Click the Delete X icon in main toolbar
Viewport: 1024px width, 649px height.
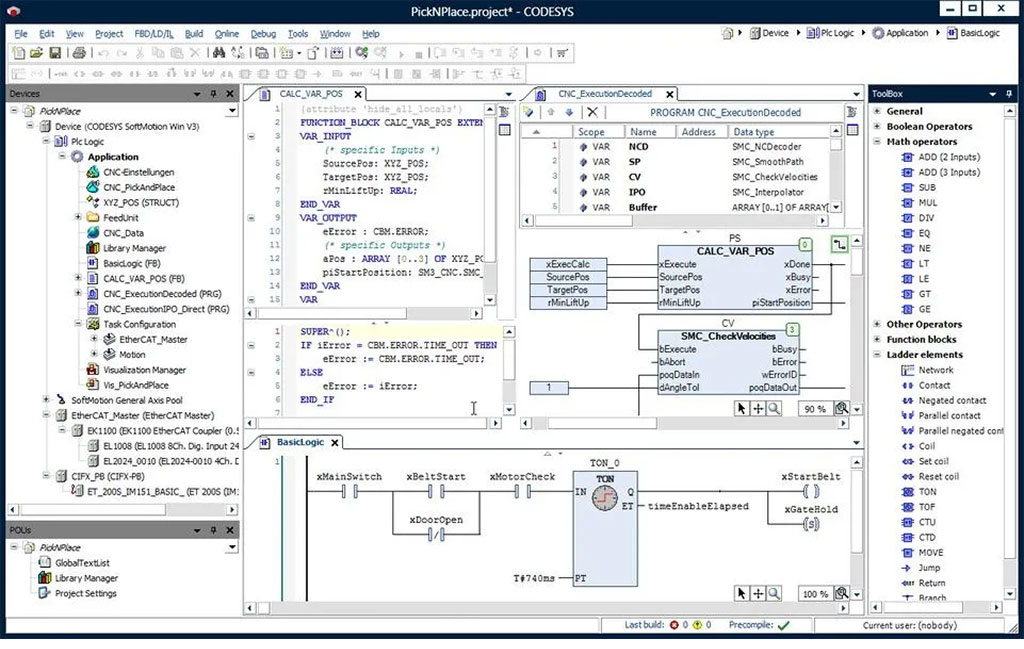point(195,53)
